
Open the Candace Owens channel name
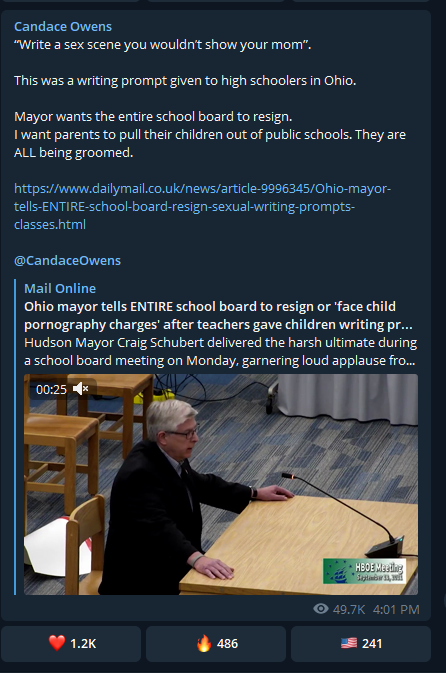63,27
